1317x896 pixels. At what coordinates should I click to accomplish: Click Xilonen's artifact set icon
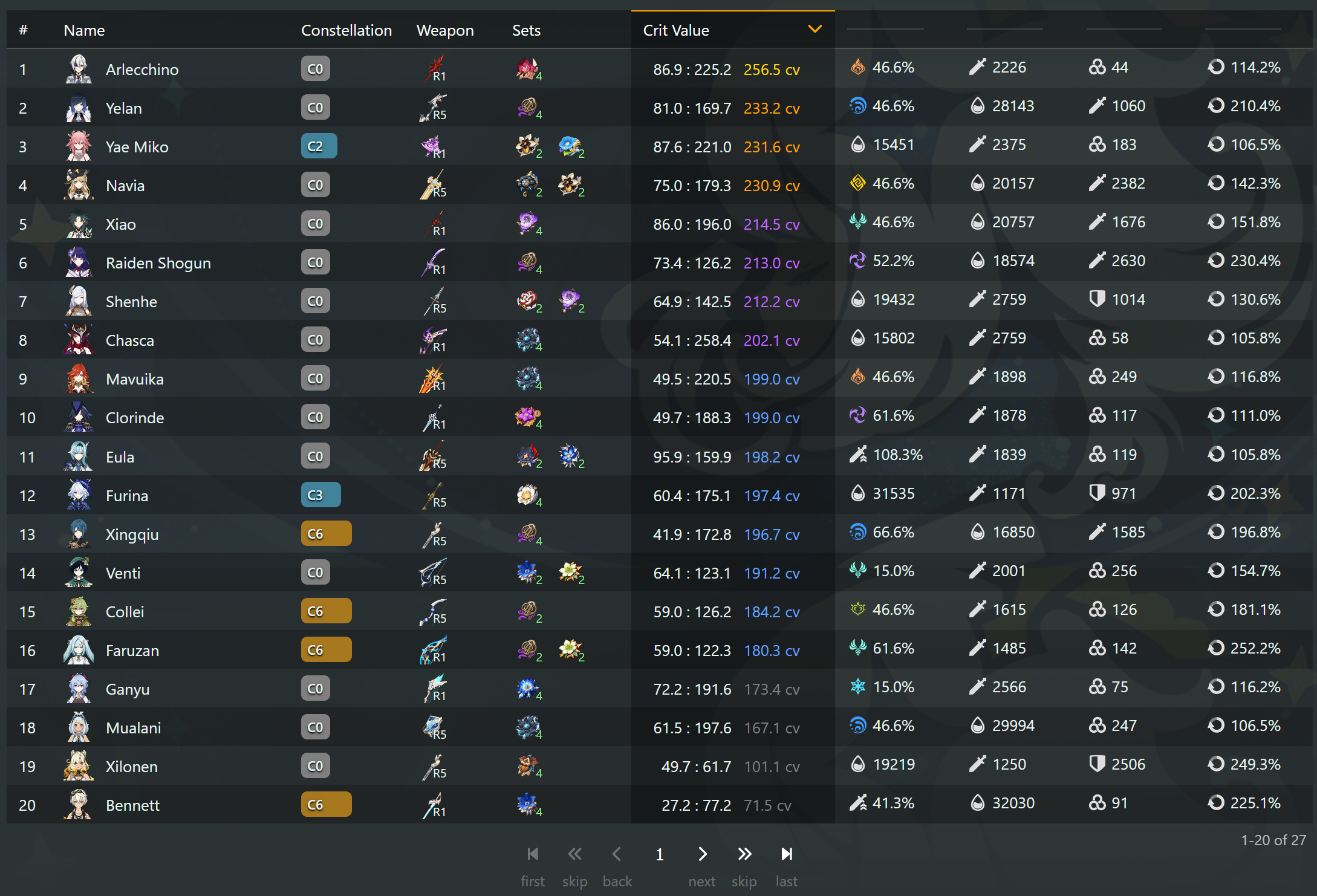[527, 766]
